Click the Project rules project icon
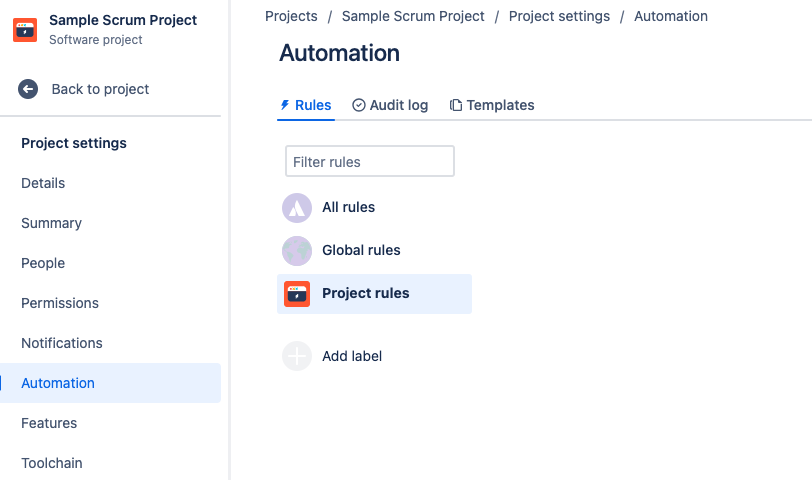The image size is (812, 480). 297,293
